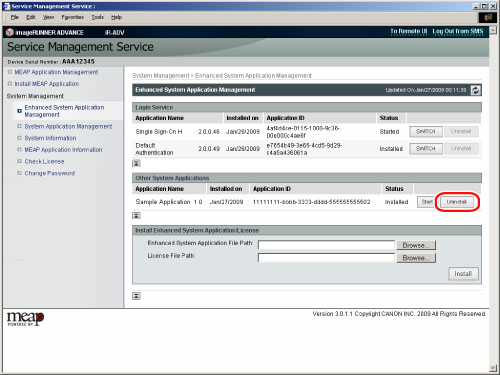This screenshot has height=375, width=500.
Task: Click SWITCH for Single Sign-On H
Action: 426,132
